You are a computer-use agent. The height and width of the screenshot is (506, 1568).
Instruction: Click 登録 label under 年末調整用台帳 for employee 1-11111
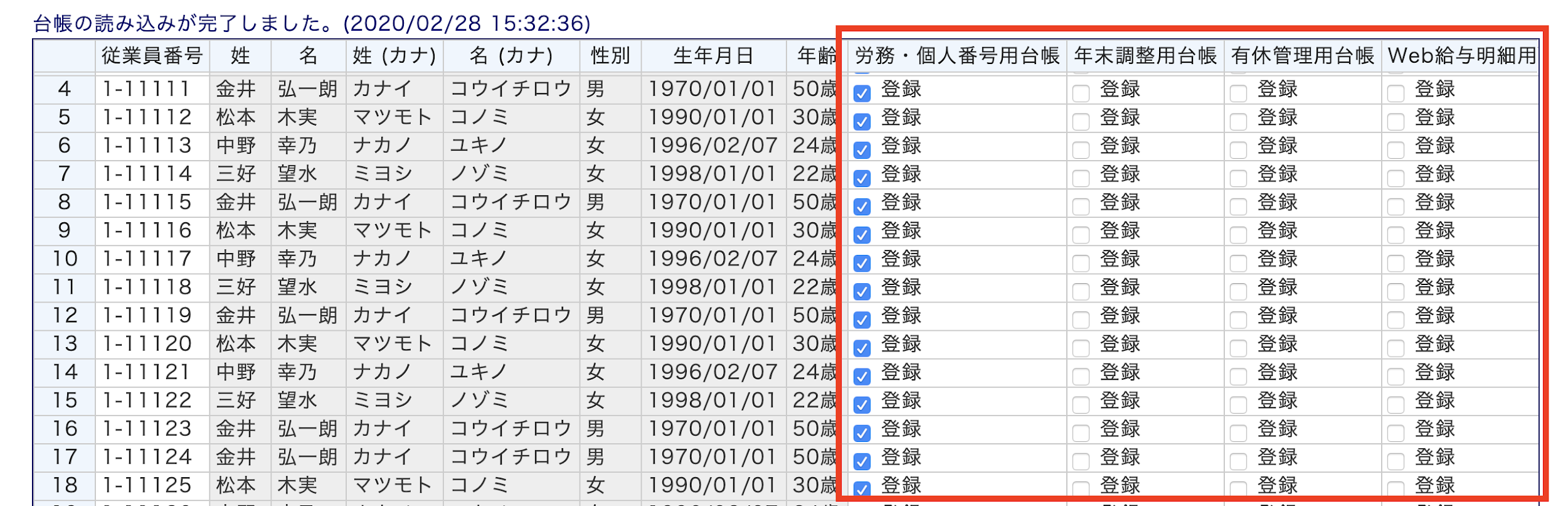pyautogui.click(x=1120, y=89)
